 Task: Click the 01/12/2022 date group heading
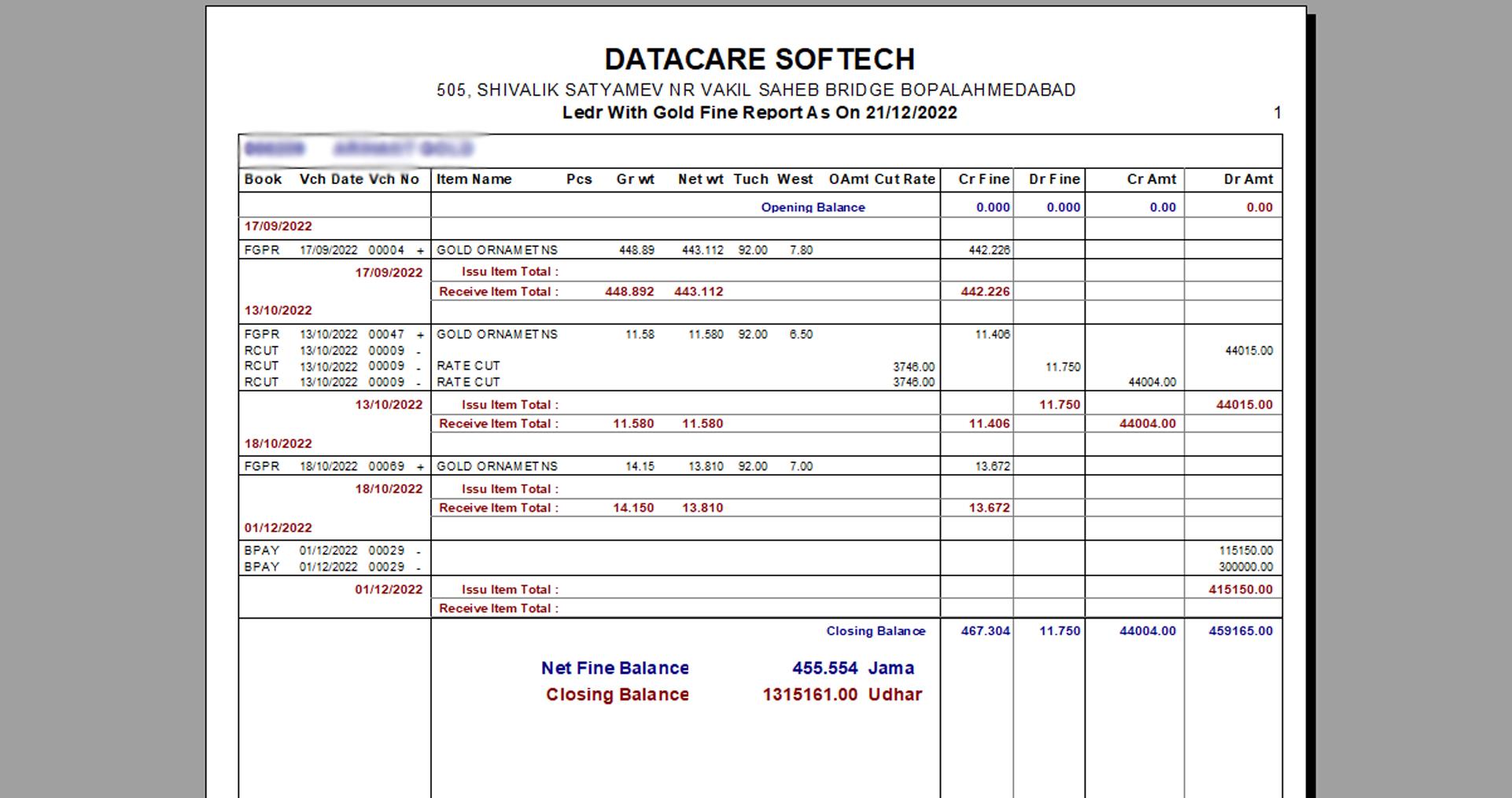coord(278,528)
